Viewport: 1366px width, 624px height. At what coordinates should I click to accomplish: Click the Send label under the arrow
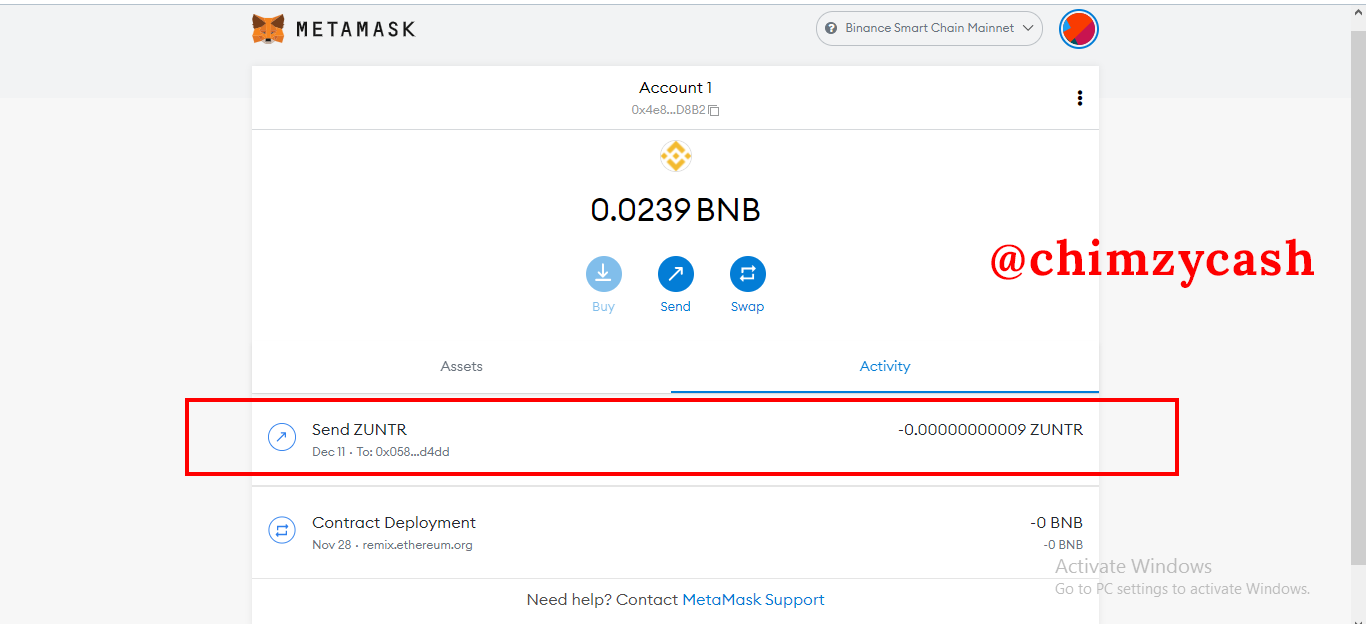point(675,307)
